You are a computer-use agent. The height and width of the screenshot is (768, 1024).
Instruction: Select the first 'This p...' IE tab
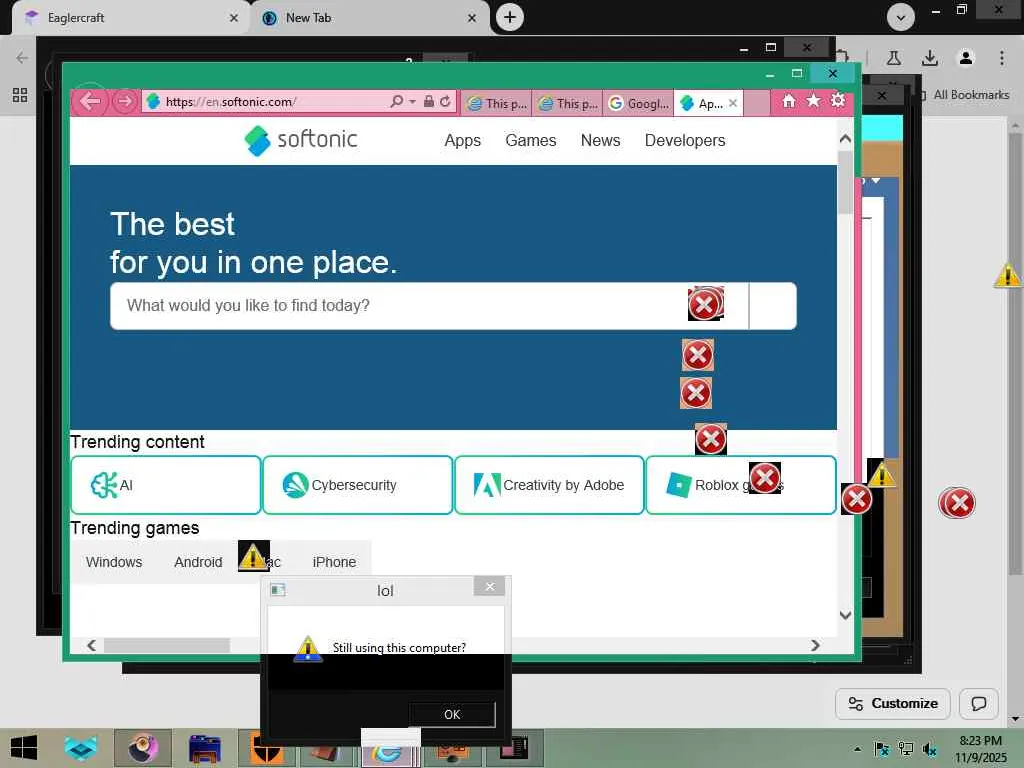click(x=496, y=103)
